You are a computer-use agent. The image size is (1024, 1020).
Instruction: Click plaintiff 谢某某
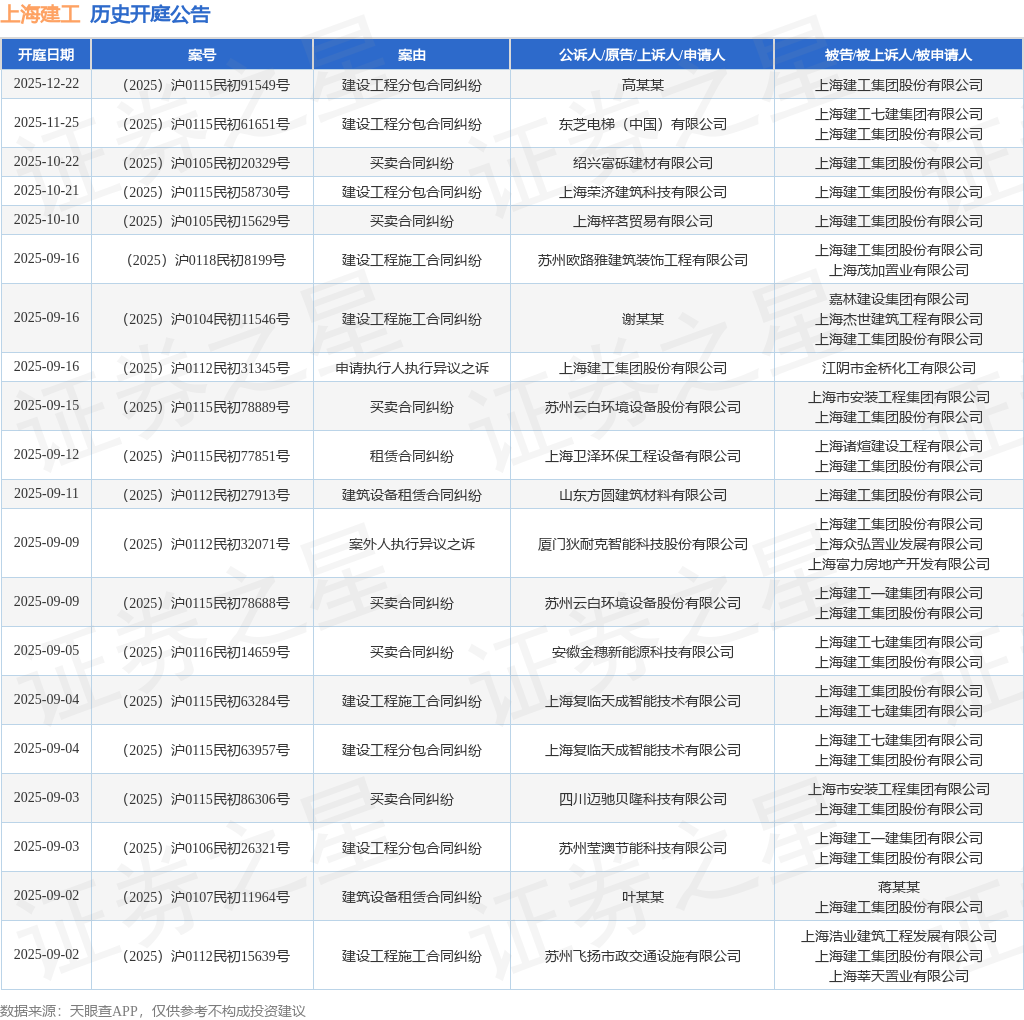point(643,319)
